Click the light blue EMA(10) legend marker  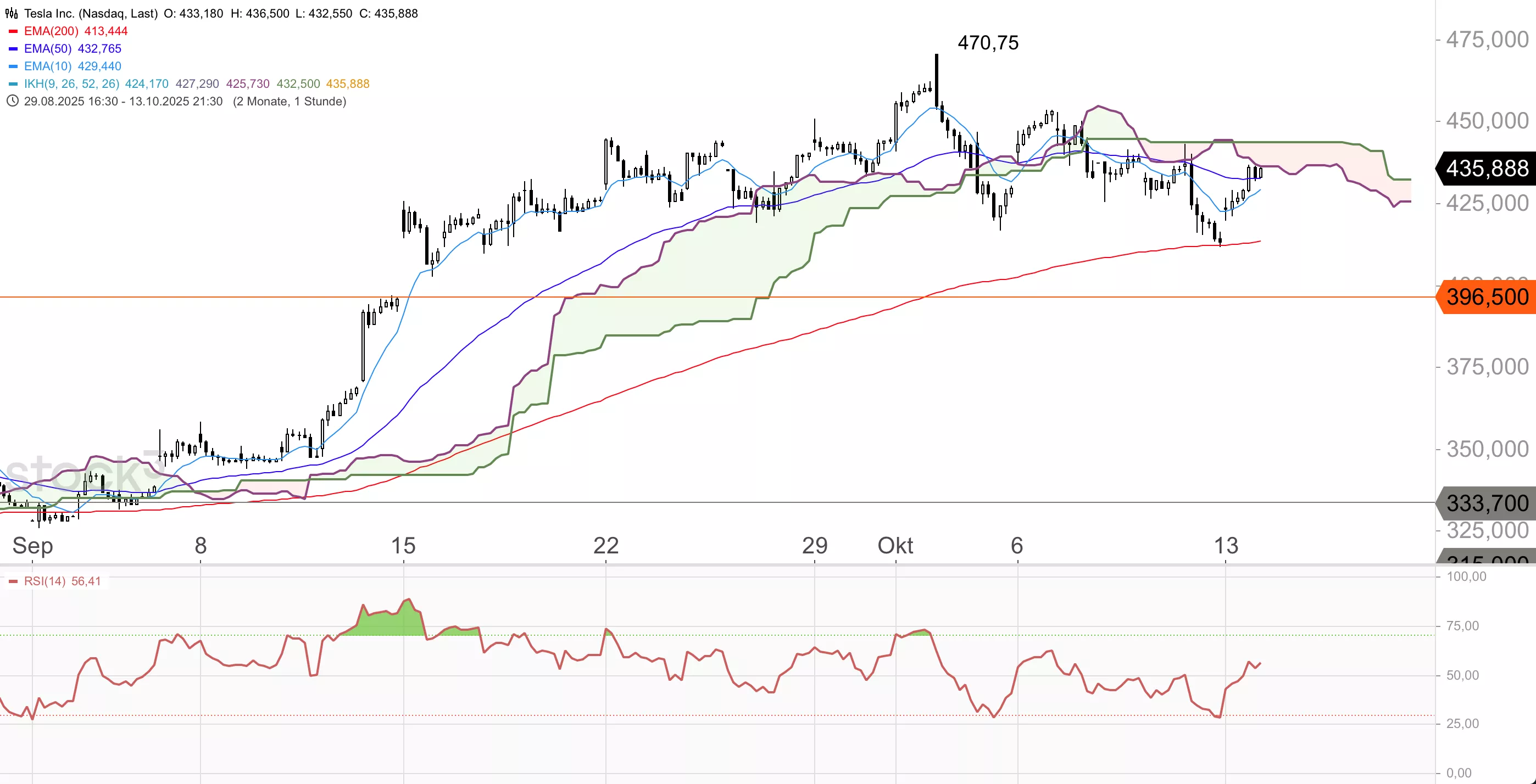pos(13,66)
